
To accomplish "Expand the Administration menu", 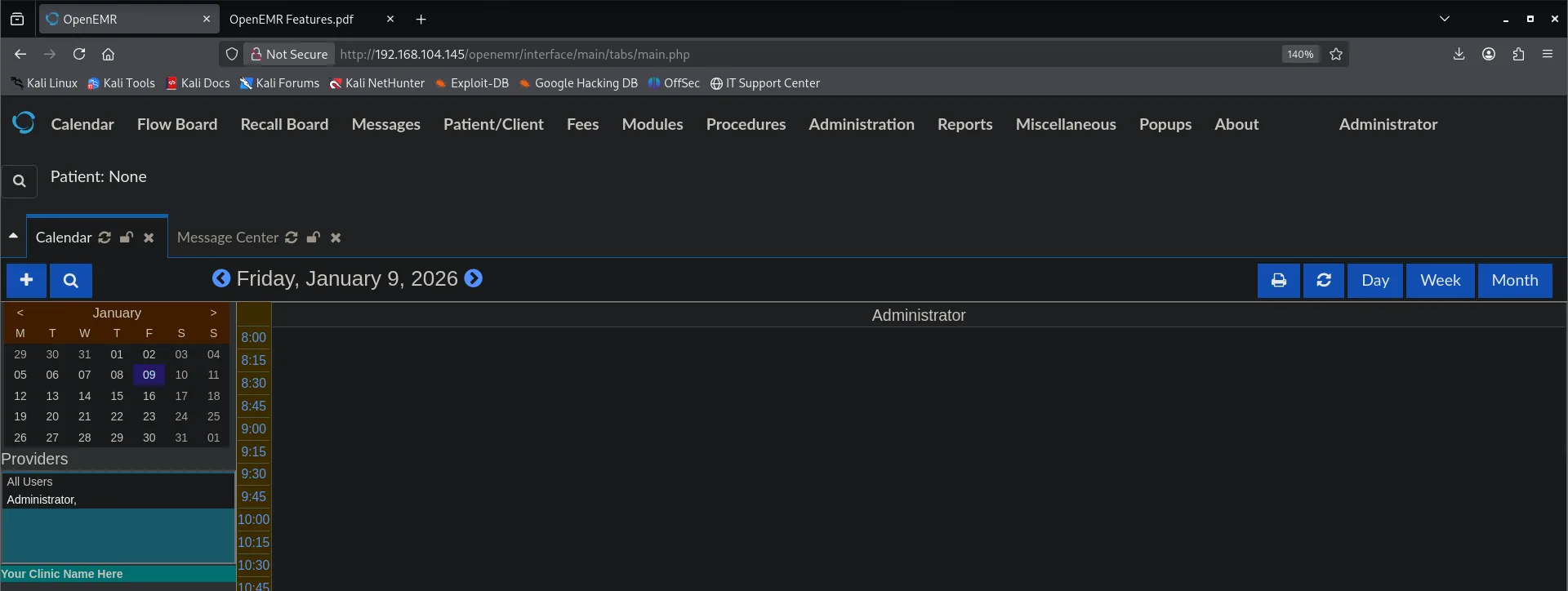I will coord(862,124).
